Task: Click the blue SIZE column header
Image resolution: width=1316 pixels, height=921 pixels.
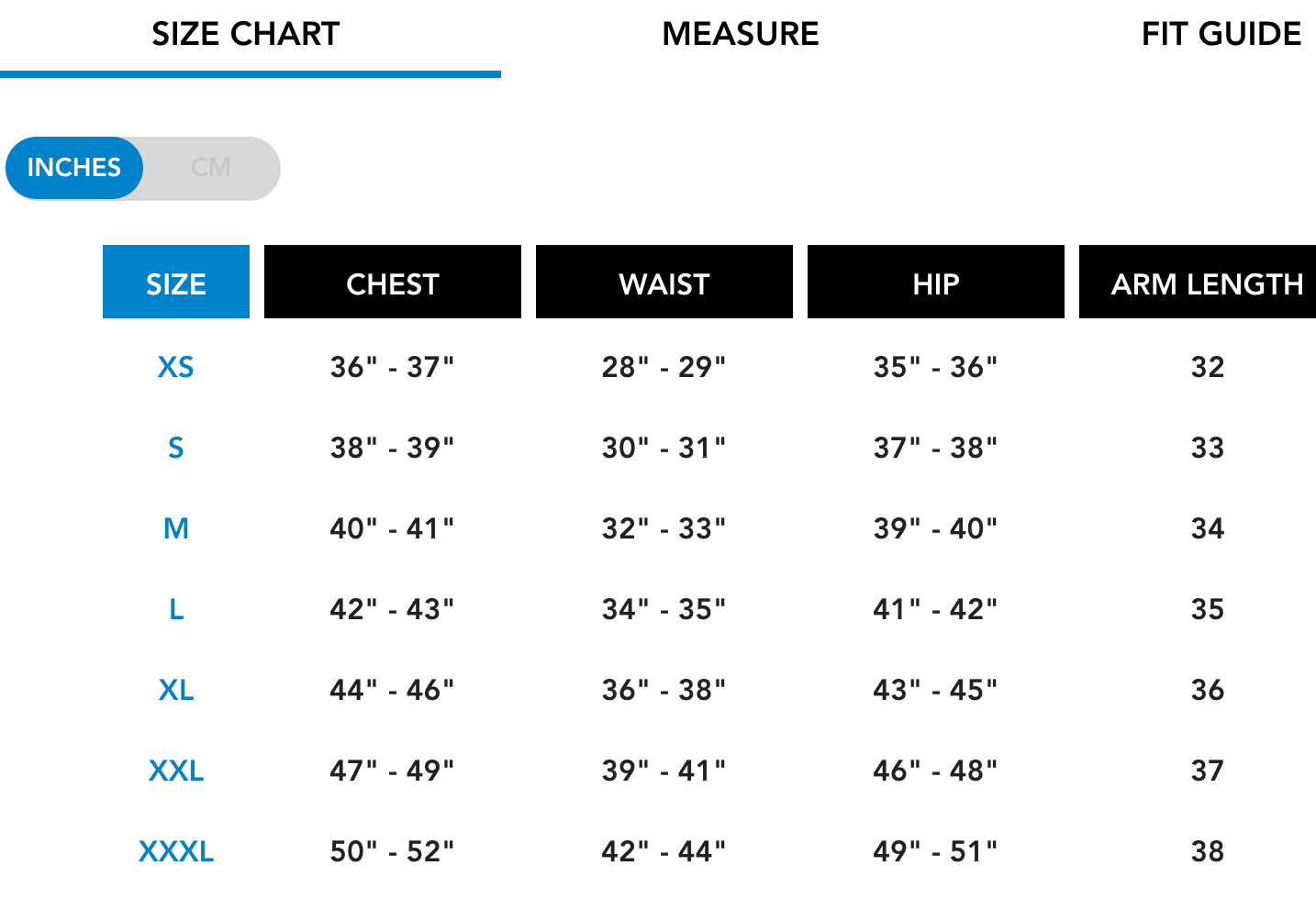Action: coord(176,282)
